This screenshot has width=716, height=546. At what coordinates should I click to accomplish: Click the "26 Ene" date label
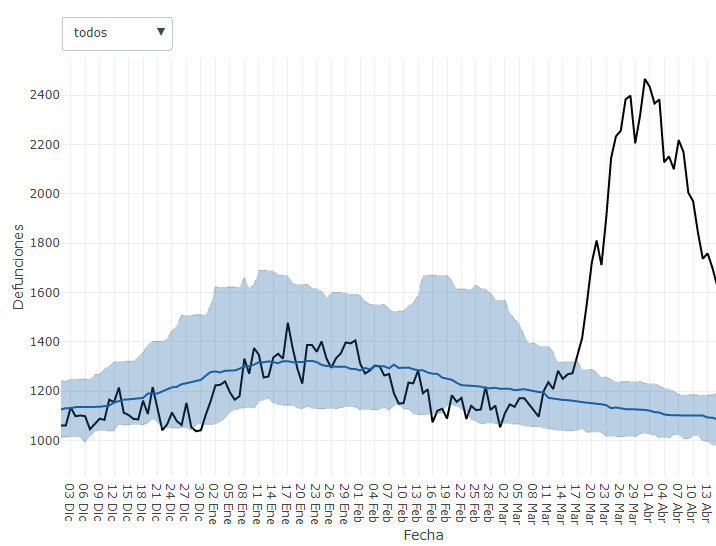(330, 504)
